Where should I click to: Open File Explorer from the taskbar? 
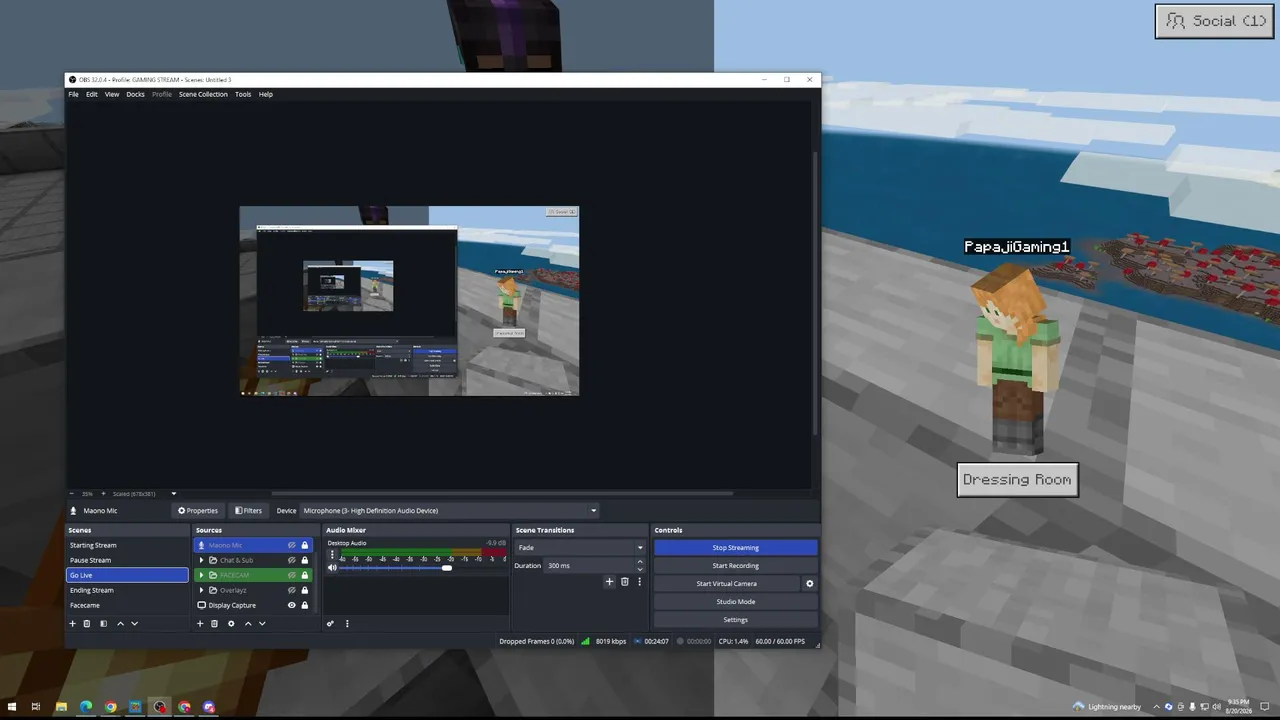pyautogui.click(x=61, y=707)
